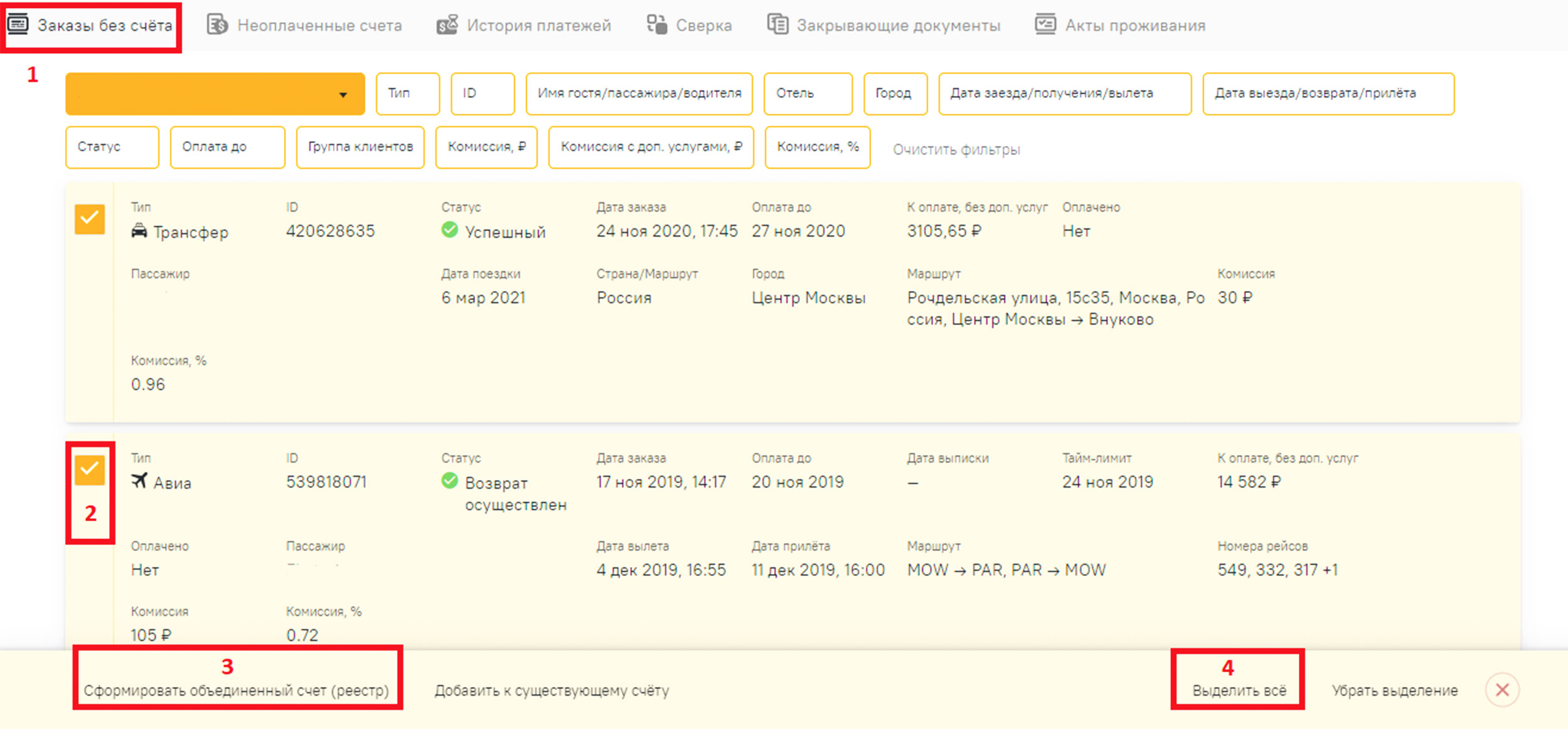Uncheck the Трансфер order 420628635 checkbox

(x=90, y=219)
